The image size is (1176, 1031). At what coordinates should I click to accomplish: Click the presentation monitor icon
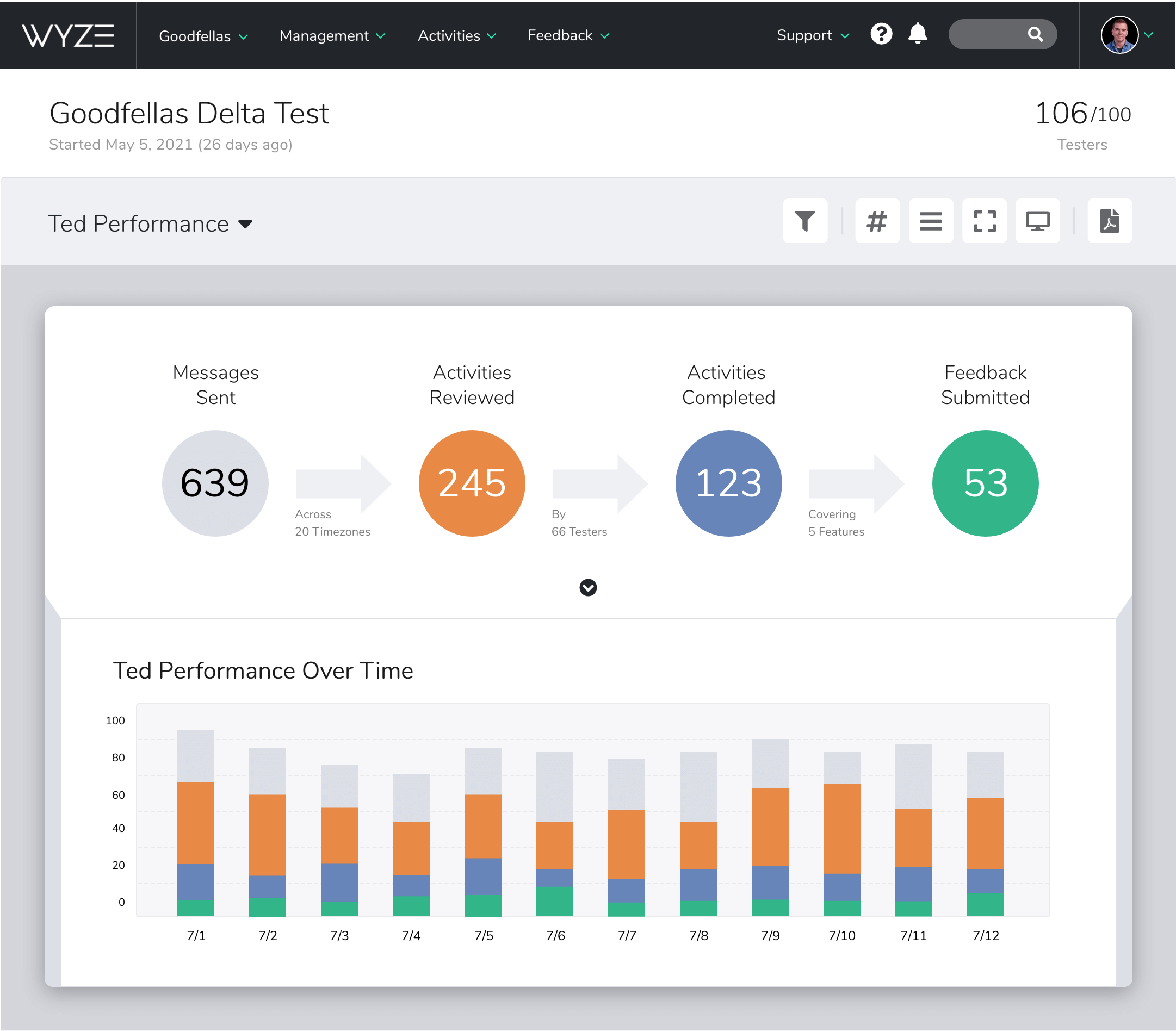1038,221
